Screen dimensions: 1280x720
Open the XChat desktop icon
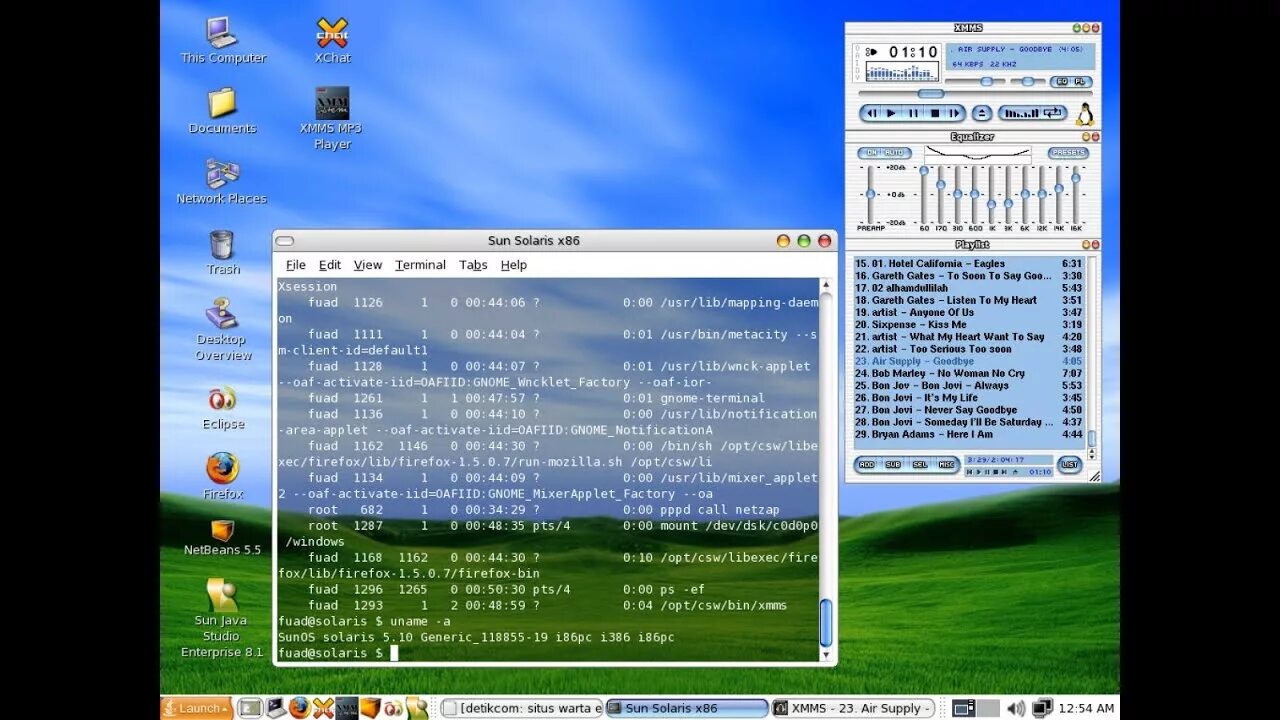click(x=332, y=41)
